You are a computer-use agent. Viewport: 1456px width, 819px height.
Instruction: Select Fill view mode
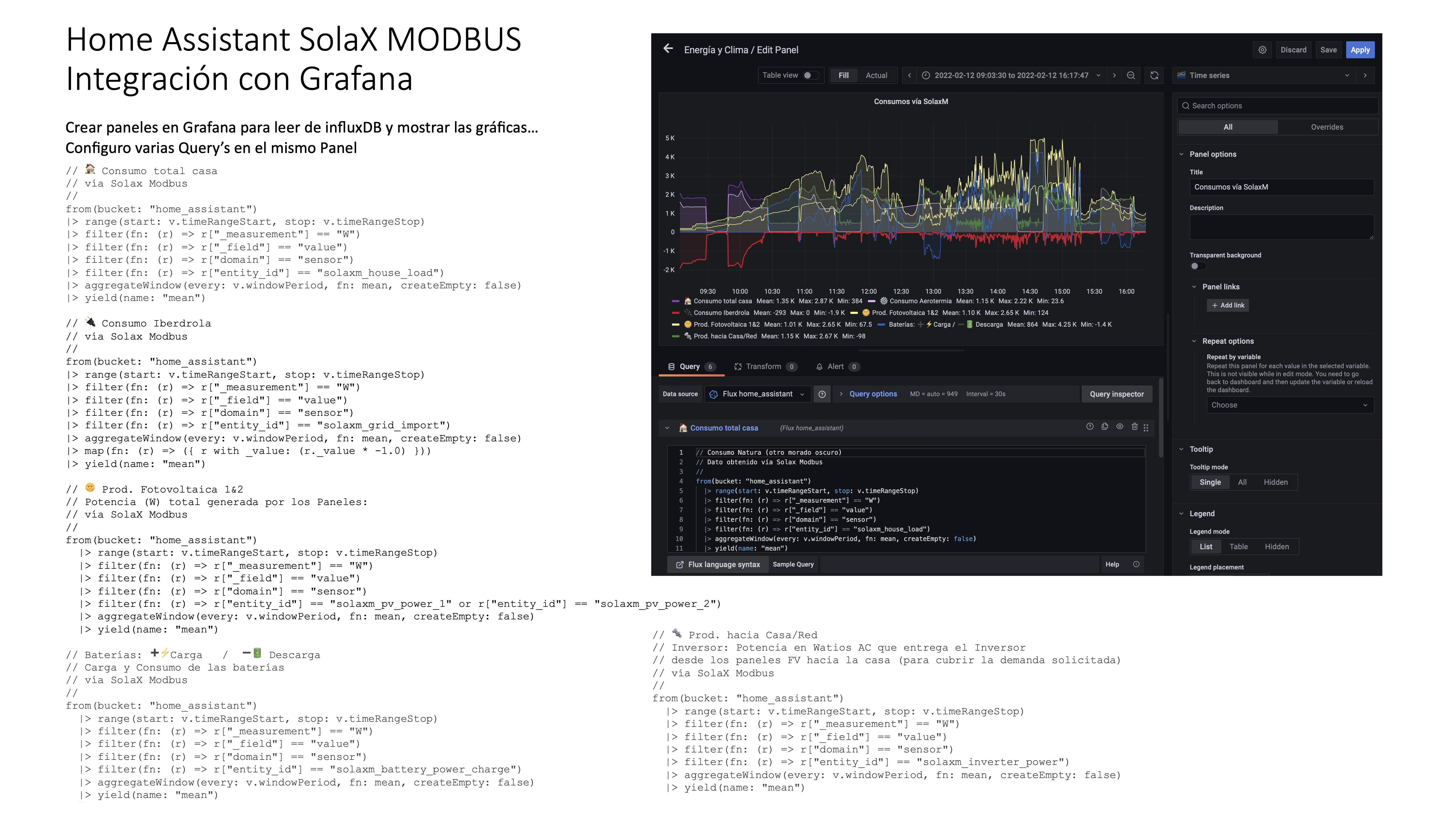(843, 75)
